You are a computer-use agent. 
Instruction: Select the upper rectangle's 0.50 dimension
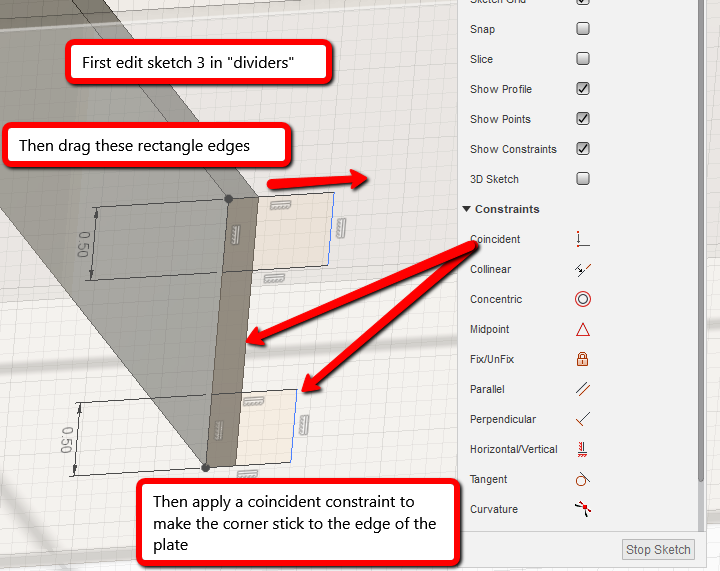coord(83,244)
